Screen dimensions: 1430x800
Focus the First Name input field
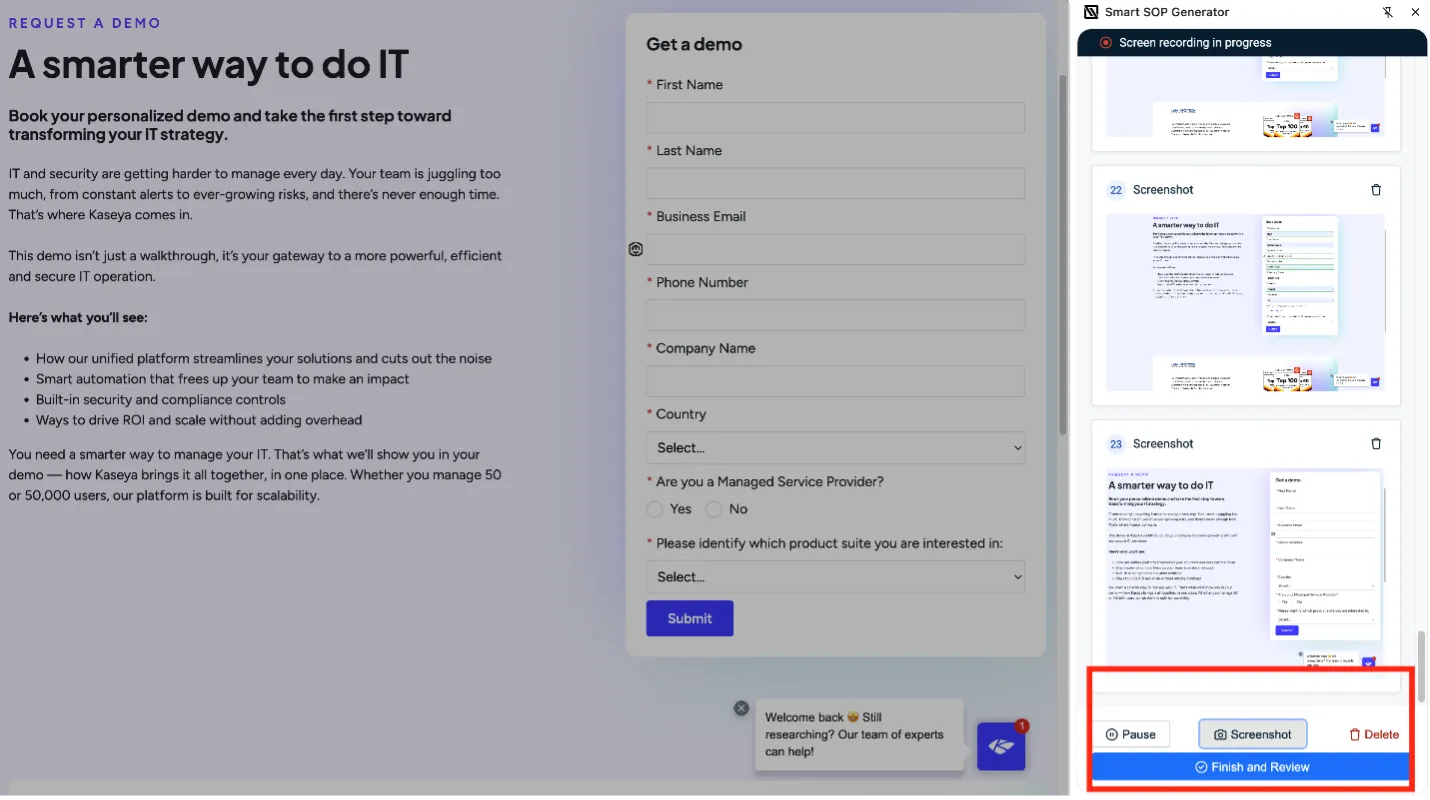coord(835,118)
